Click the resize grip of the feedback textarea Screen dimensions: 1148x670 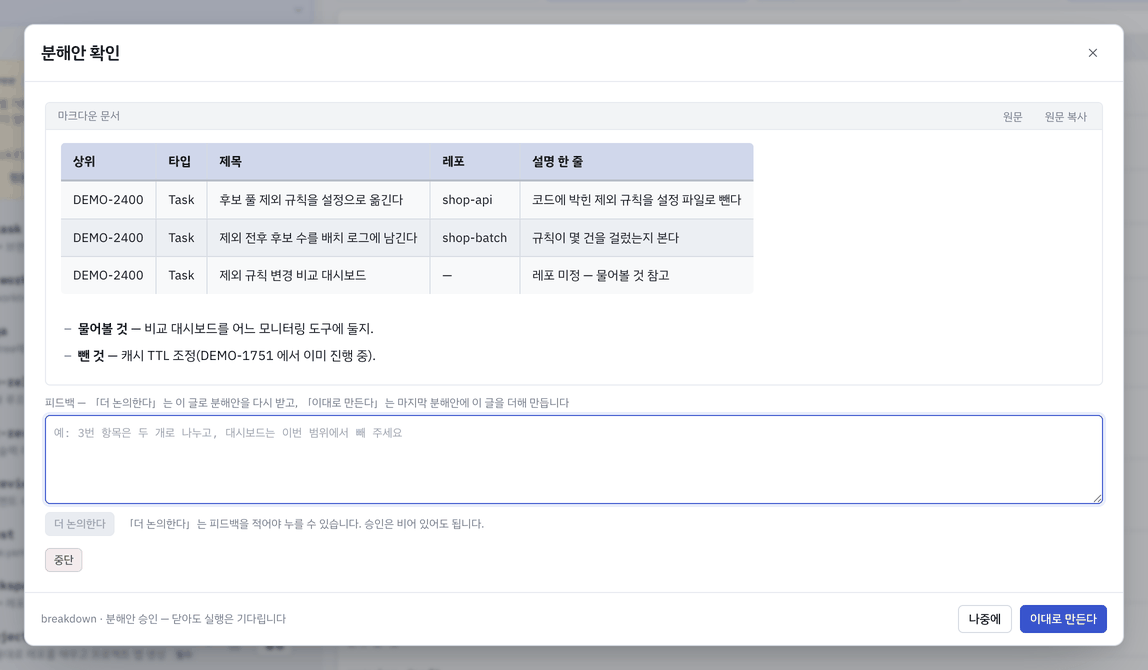(1097, 498)
